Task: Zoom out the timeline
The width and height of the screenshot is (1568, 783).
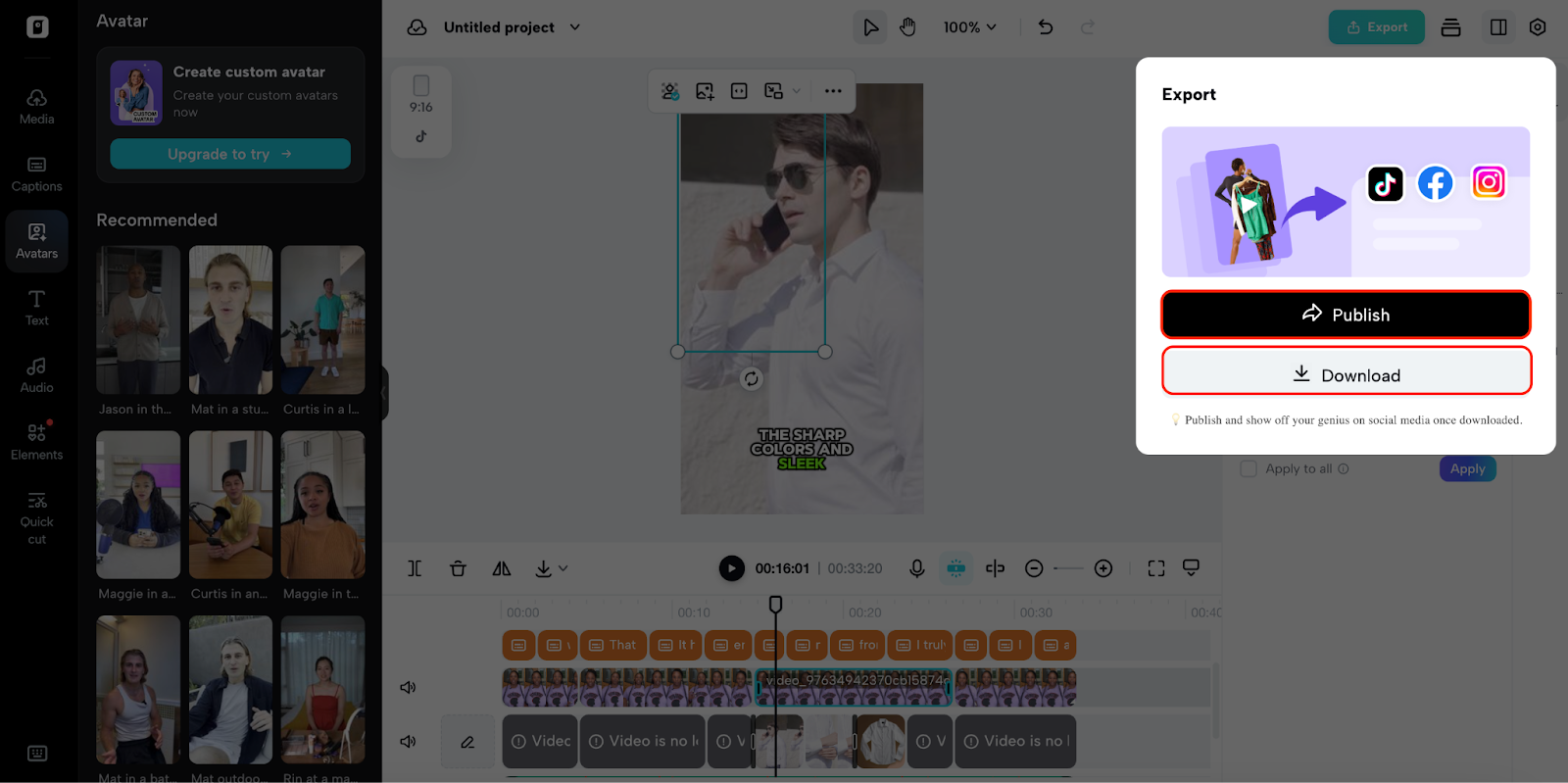Action: coord(1034,568)
